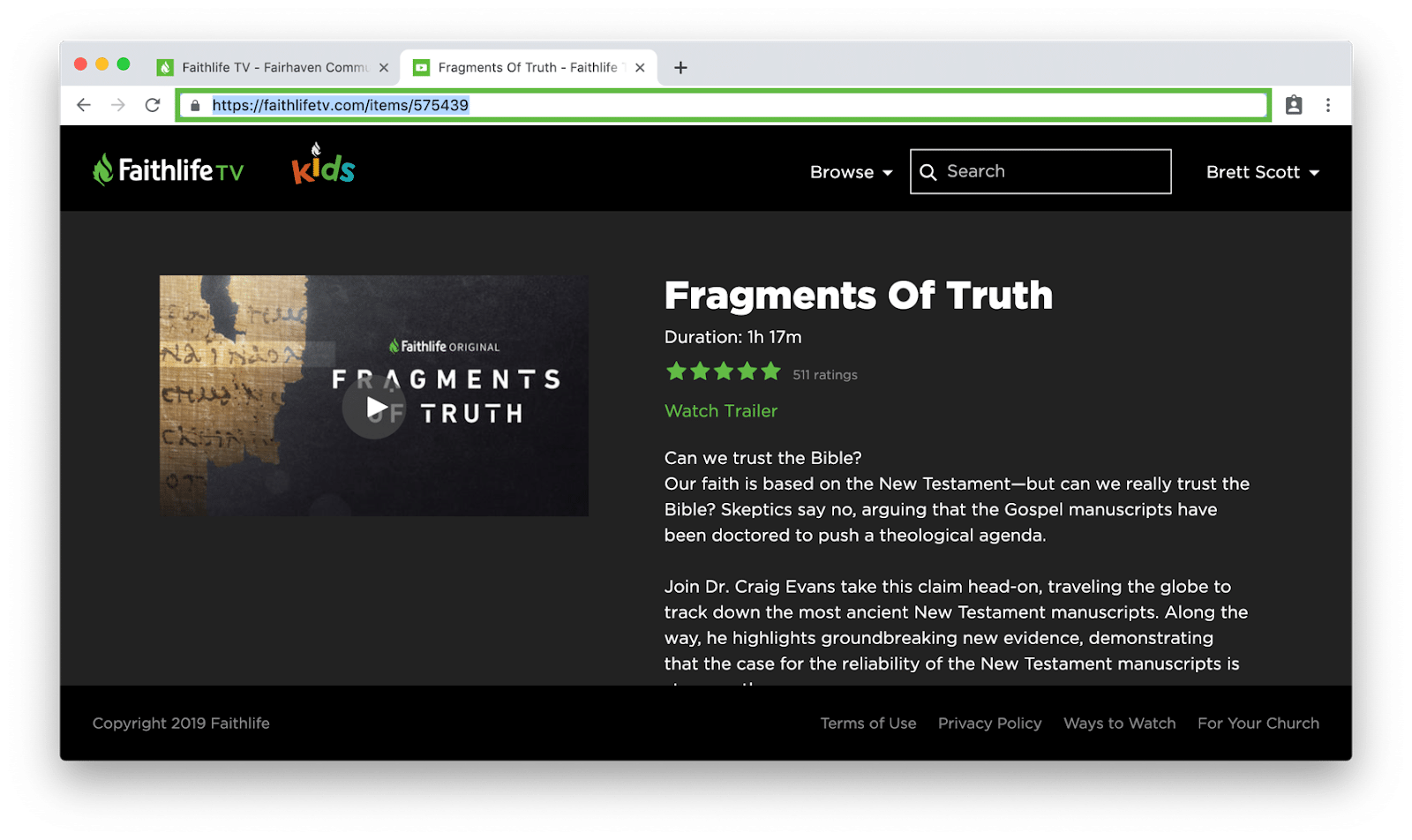Open the Privacy Policy link
1412x840 pixels.
click(990, 724)
